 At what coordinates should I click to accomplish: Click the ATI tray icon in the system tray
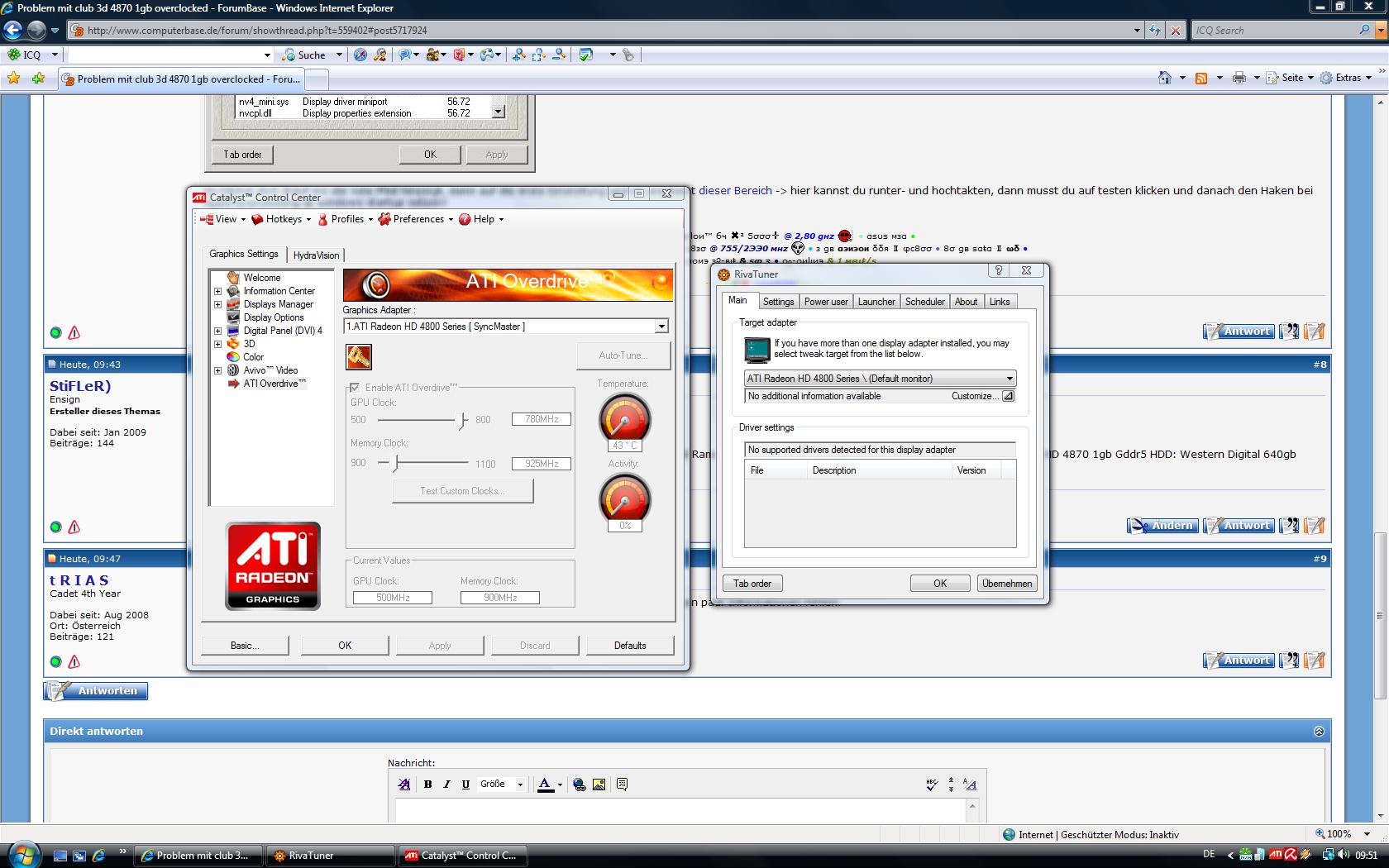(x=1275, y=855)
